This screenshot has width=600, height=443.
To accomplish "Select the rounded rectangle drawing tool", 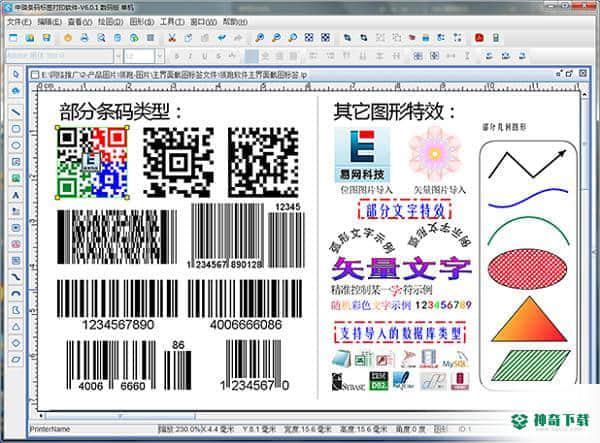I will click(16, 129).
